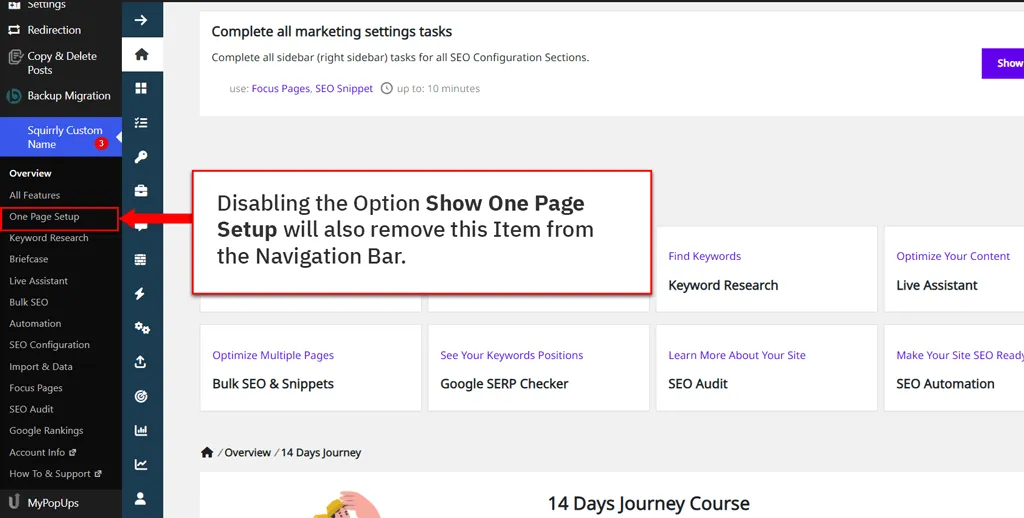Open Account Info external link
1024x518 pixels.
point(42,452)
